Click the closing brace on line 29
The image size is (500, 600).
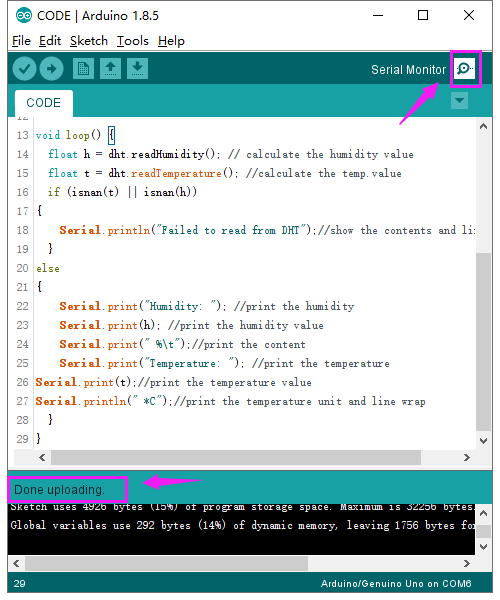click(x=38, y=439)
